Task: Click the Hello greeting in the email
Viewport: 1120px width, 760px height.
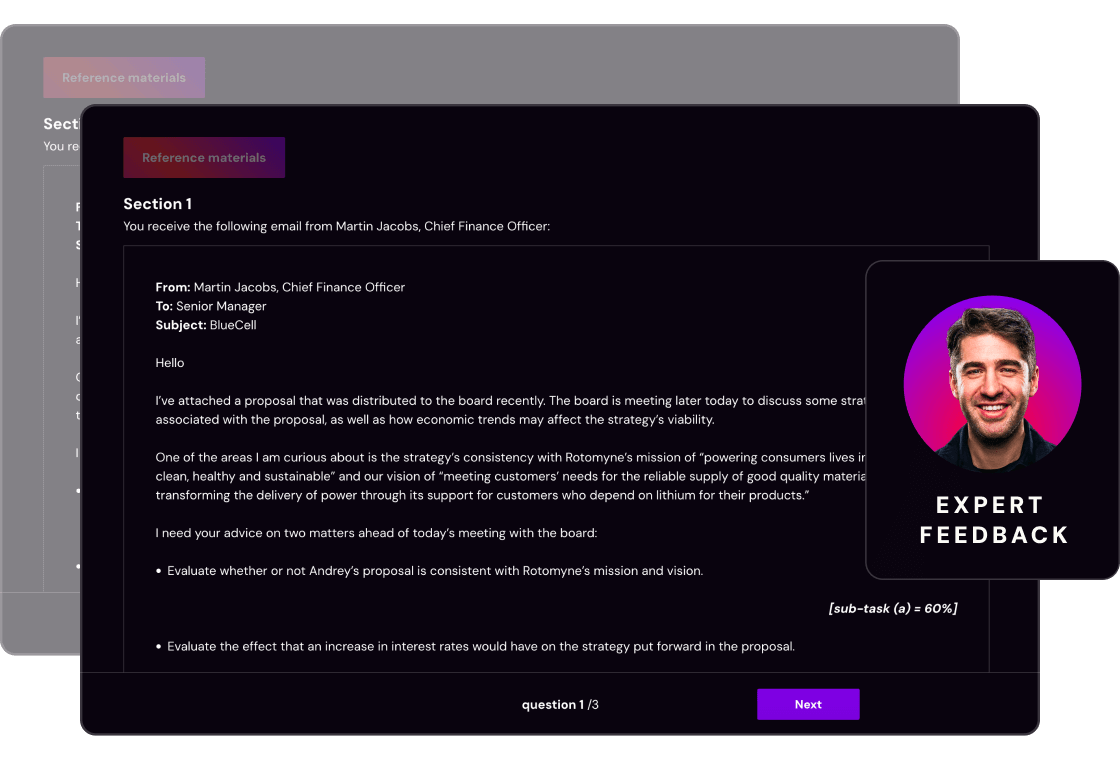Action: [170, 363]
